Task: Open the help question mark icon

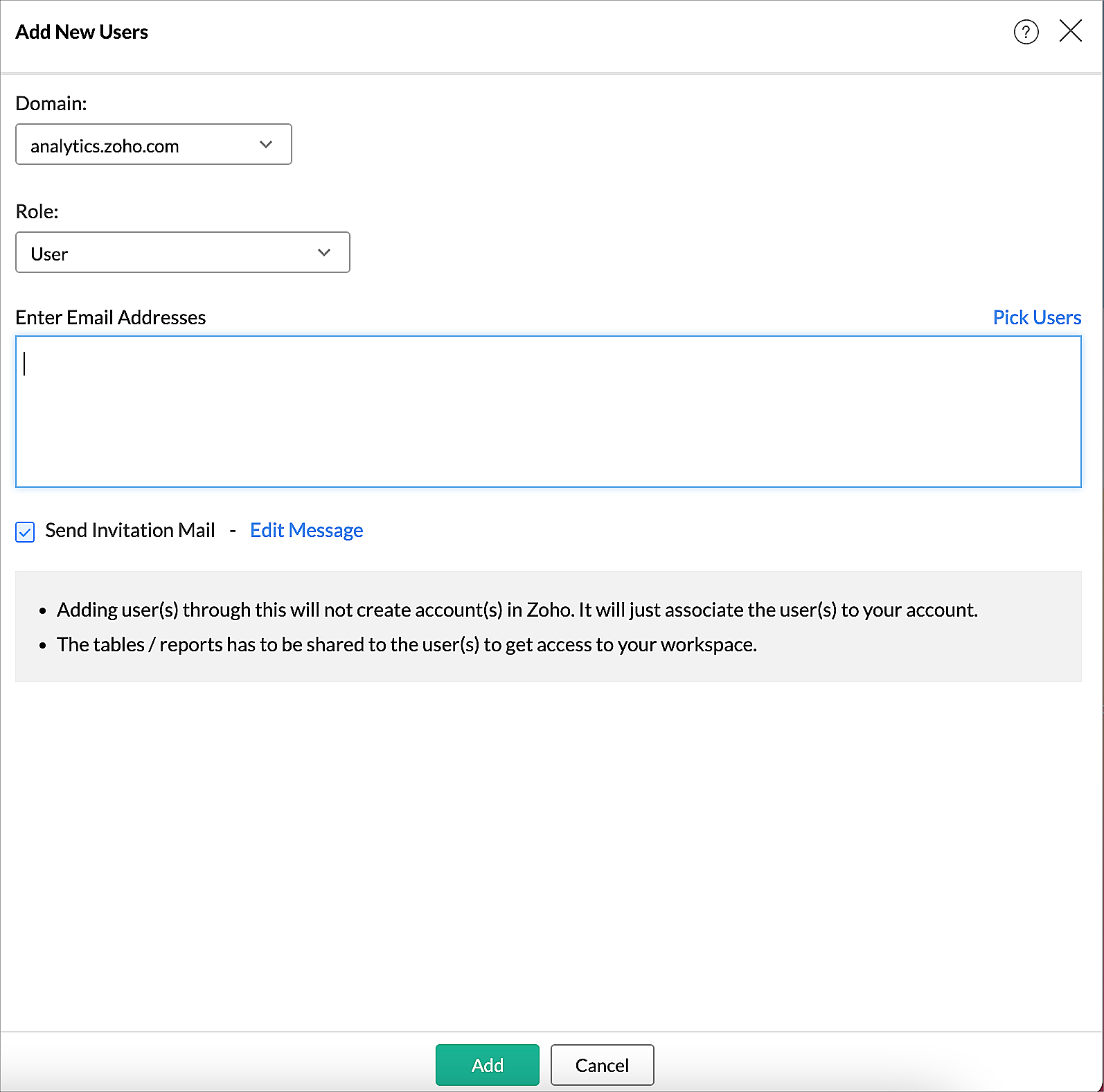Action: click(1026, 32)
